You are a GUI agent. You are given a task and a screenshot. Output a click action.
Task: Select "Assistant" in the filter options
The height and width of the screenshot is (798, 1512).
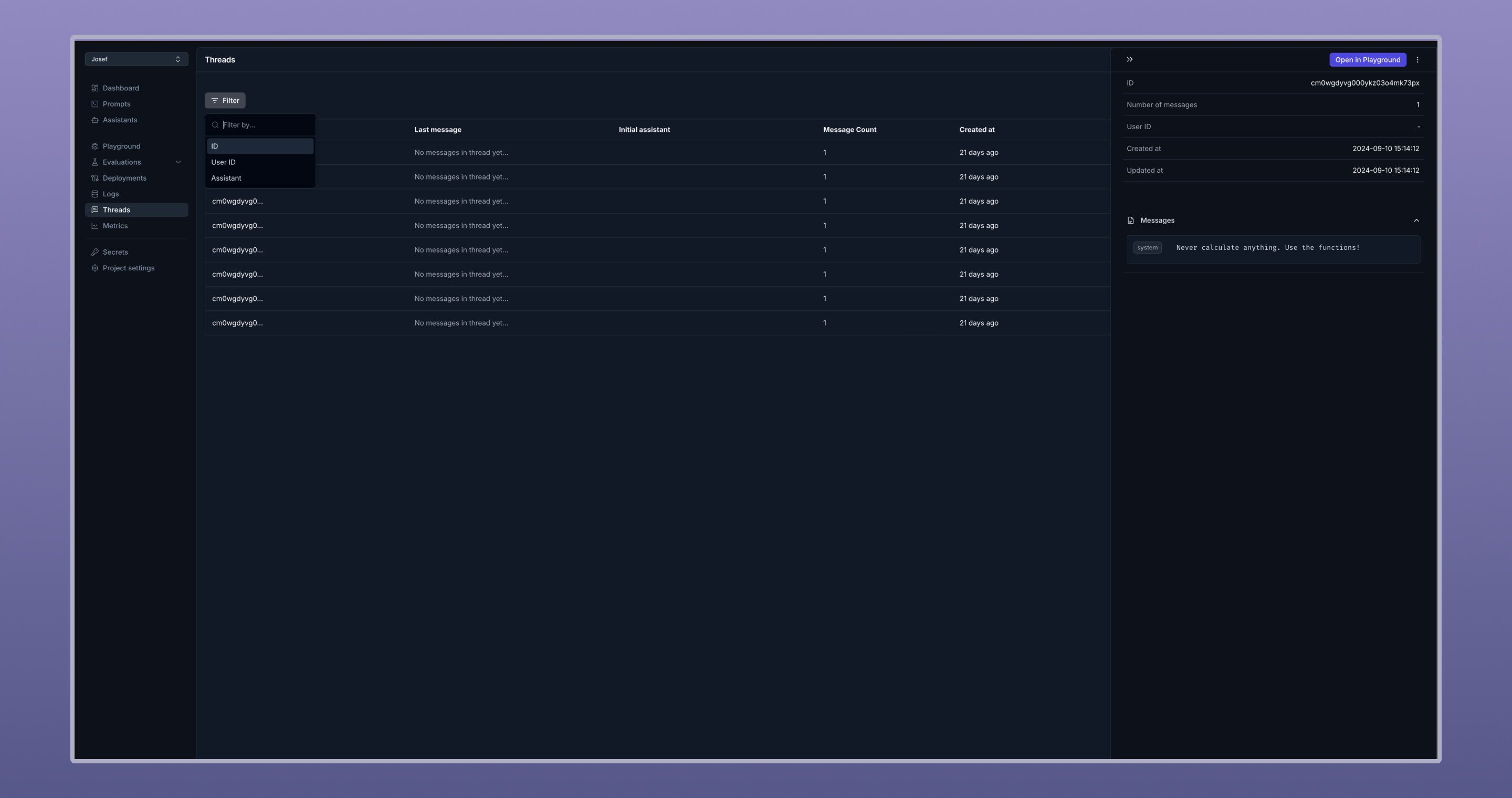click(226, 178)
